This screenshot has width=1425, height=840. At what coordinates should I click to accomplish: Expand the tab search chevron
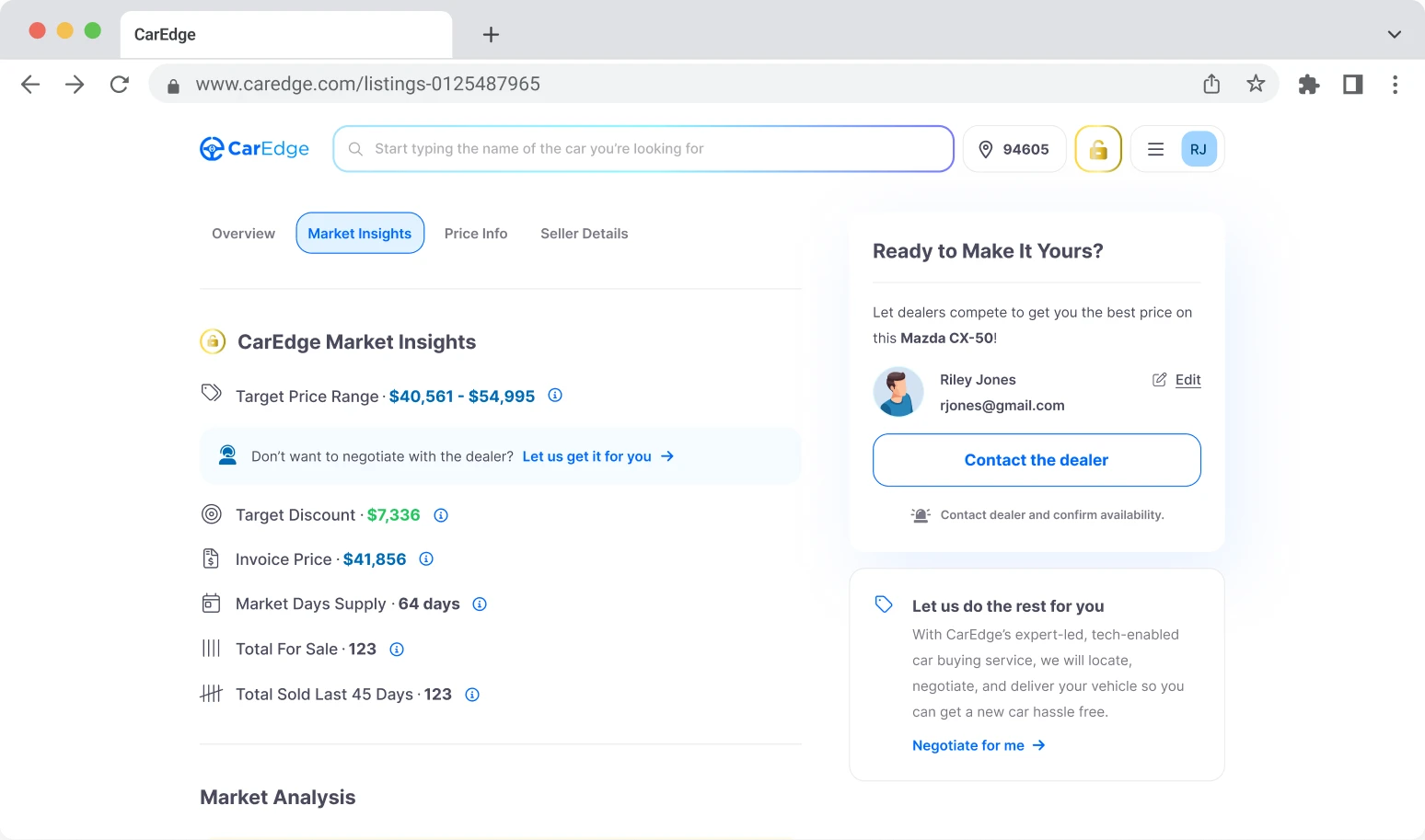click(1394, 35)
